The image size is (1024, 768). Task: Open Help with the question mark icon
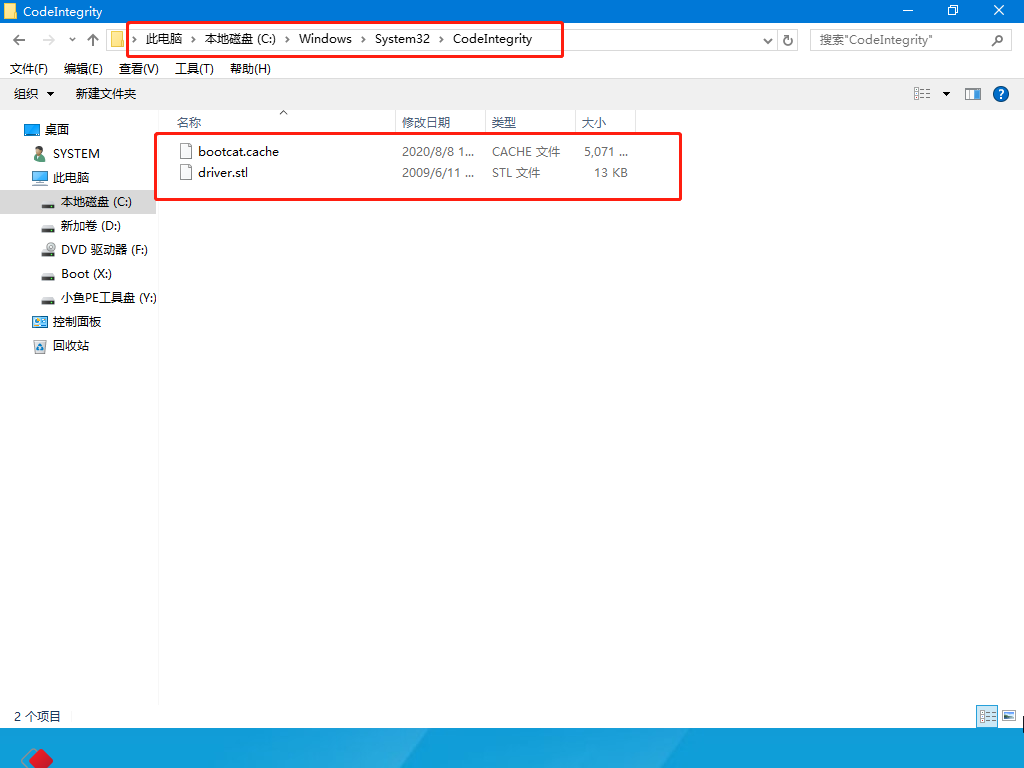point(1000,94)
